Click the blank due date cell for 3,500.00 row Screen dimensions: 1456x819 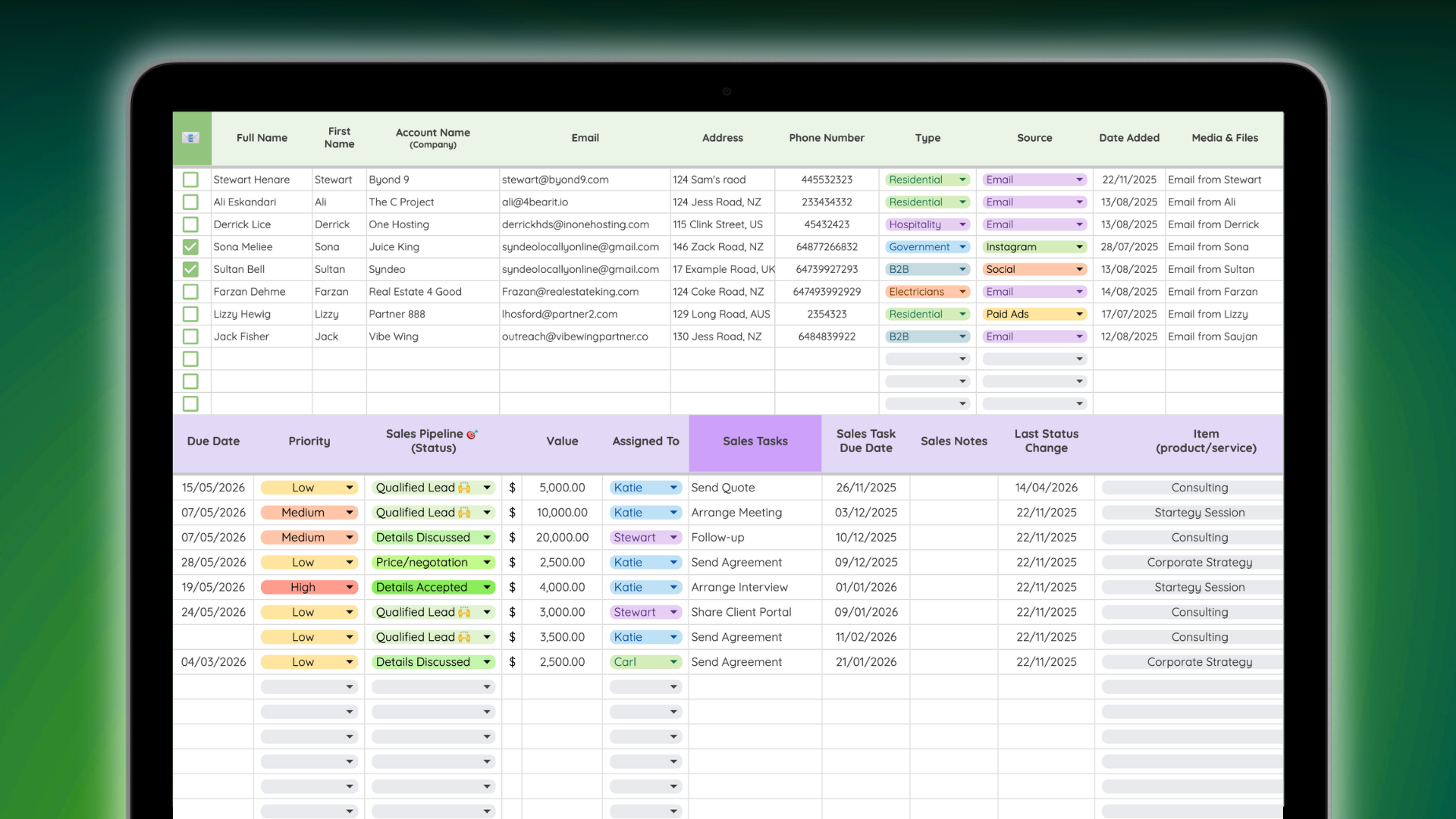(213, 637)
